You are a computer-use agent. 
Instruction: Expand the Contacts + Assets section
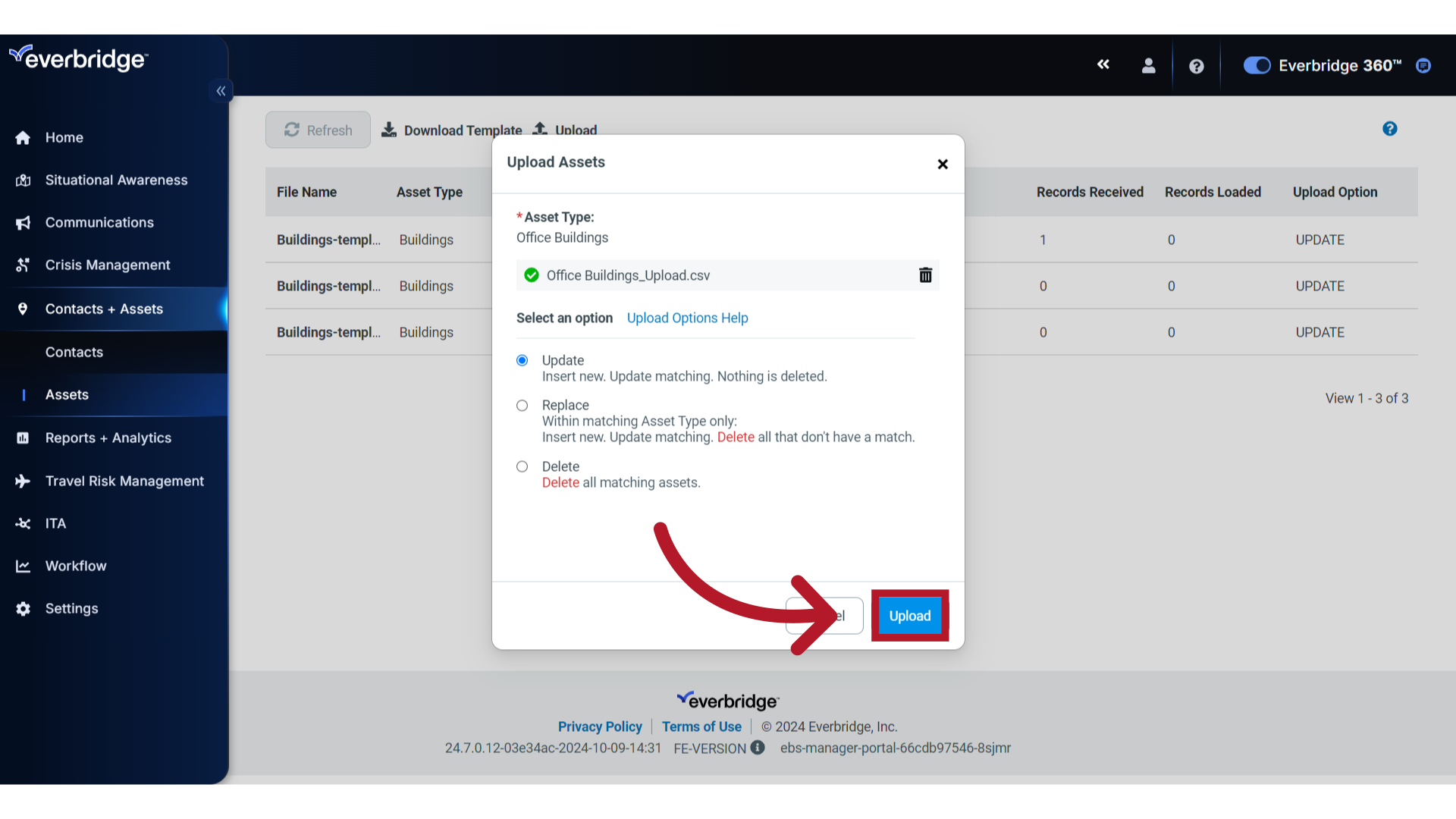pos(104,309)
